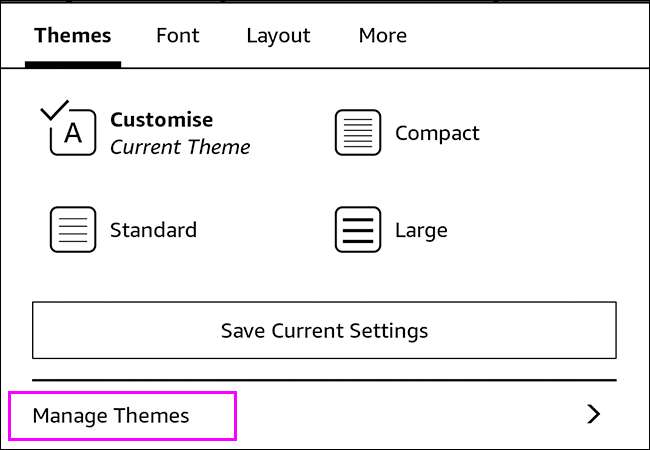Click empty space in the Manage Themes row
Image resolution: width=650 pixels, height=450 pixels.
(400, 415)
